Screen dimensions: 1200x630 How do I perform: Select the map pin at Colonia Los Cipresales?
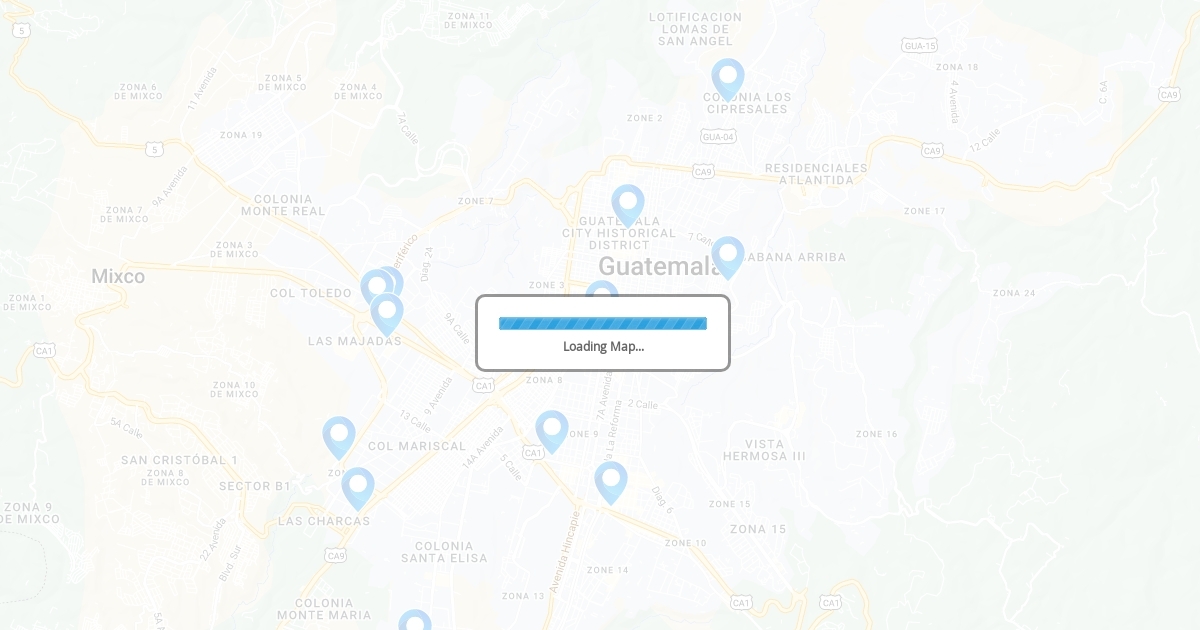tap(728, 78)
